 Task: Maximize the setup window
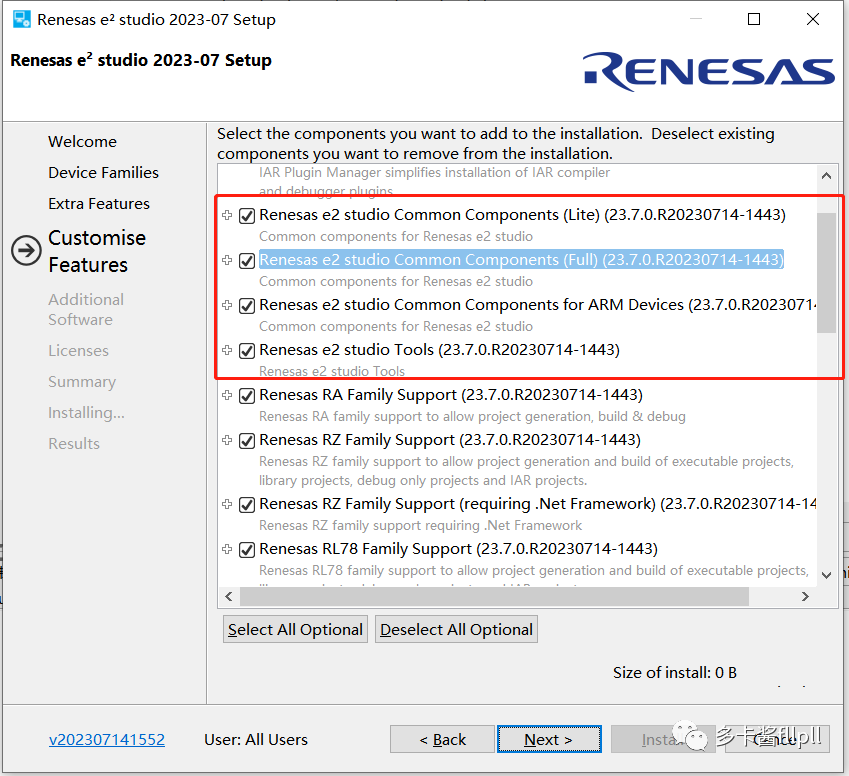coord(754,19)
